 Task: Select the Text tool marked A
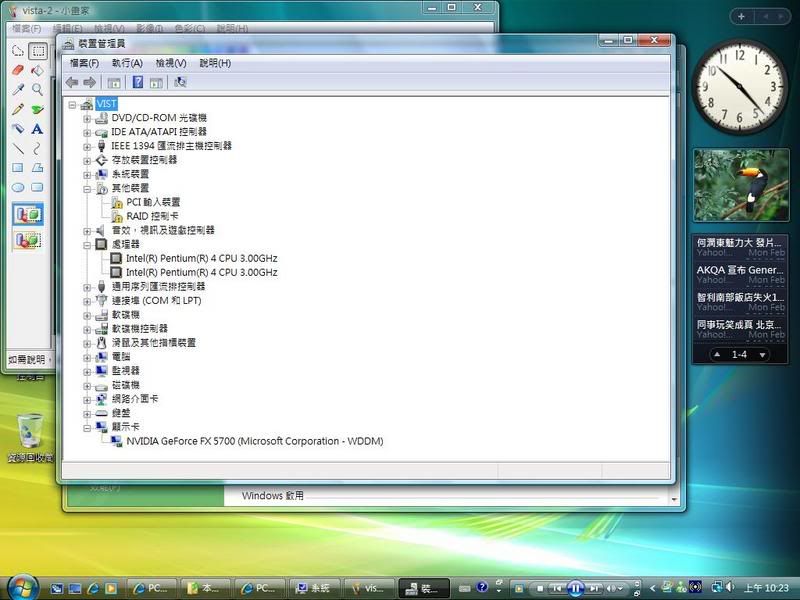pos(38,129)
